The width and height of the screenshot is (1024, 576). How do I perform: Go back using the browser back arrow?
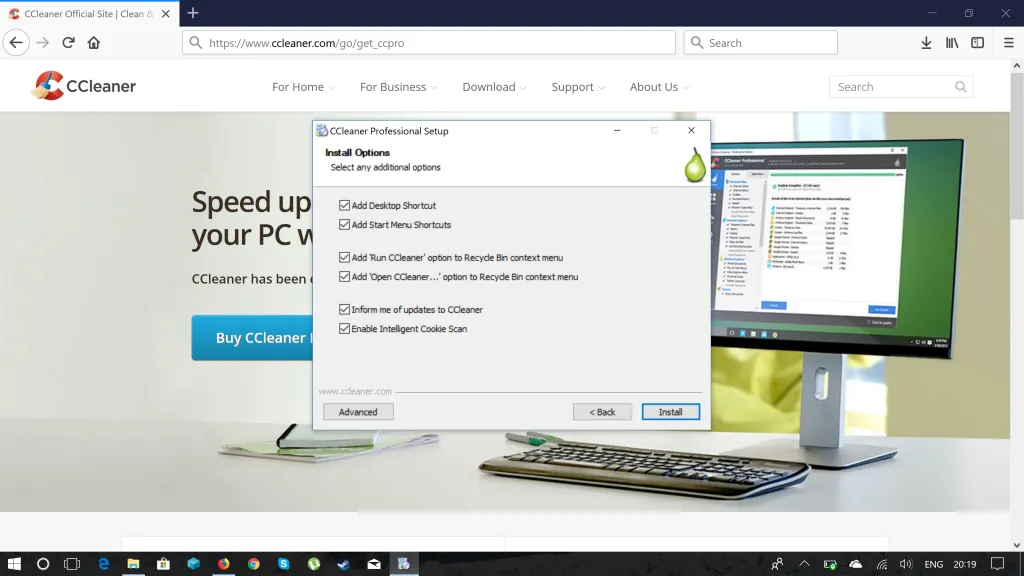16,43
